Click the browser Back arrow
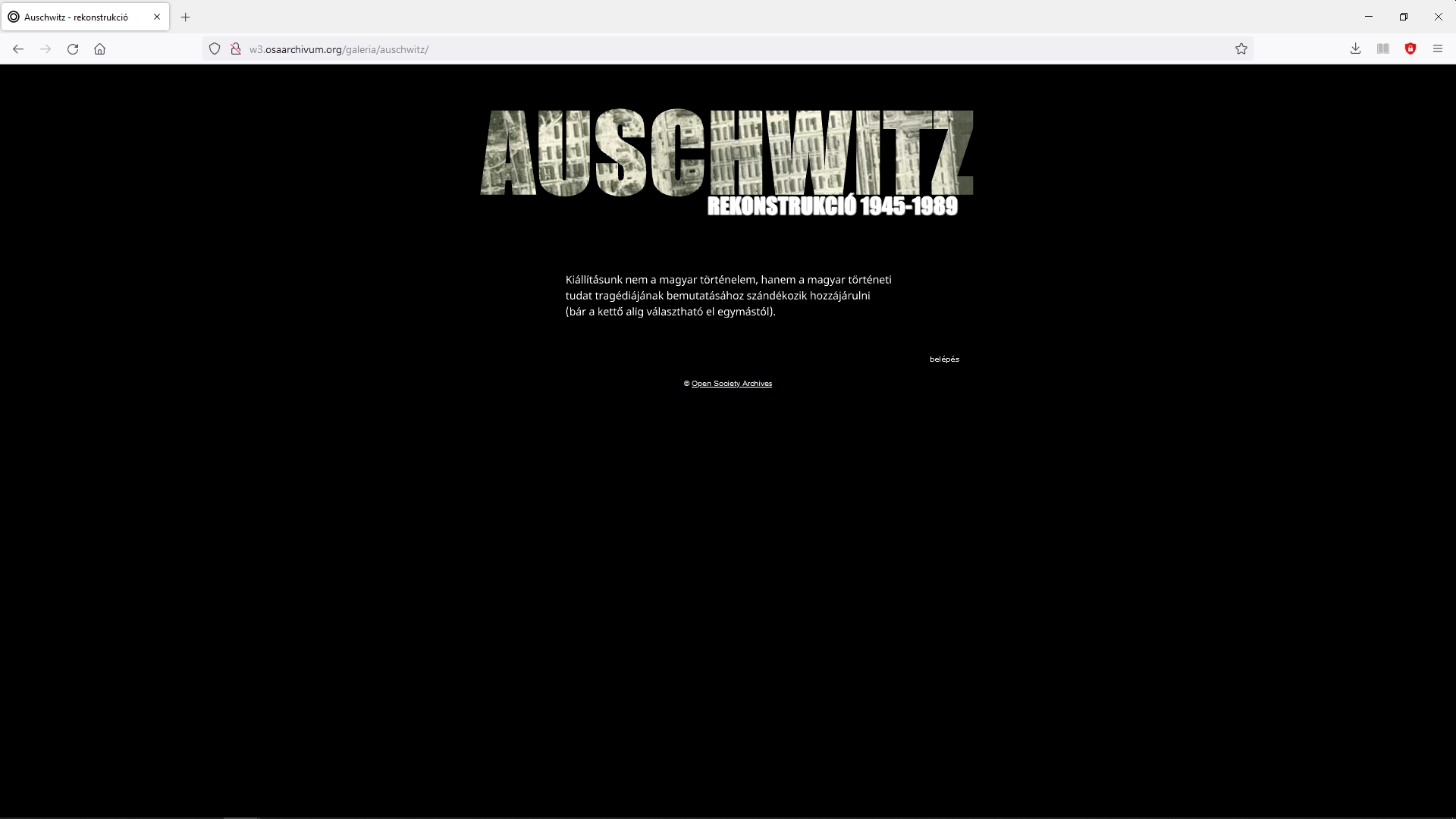 (18, 49)
